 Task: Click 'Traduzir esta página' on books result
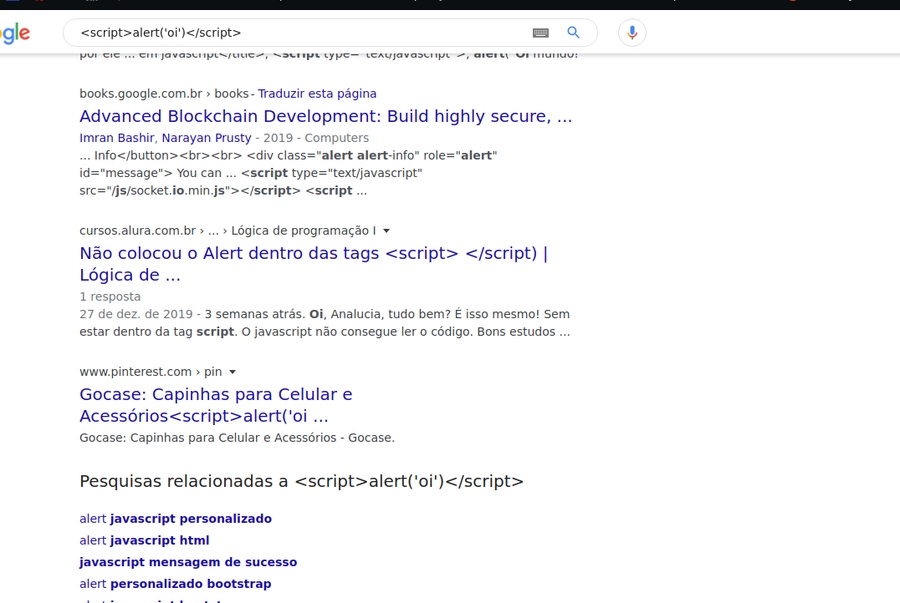pos(317,93)
